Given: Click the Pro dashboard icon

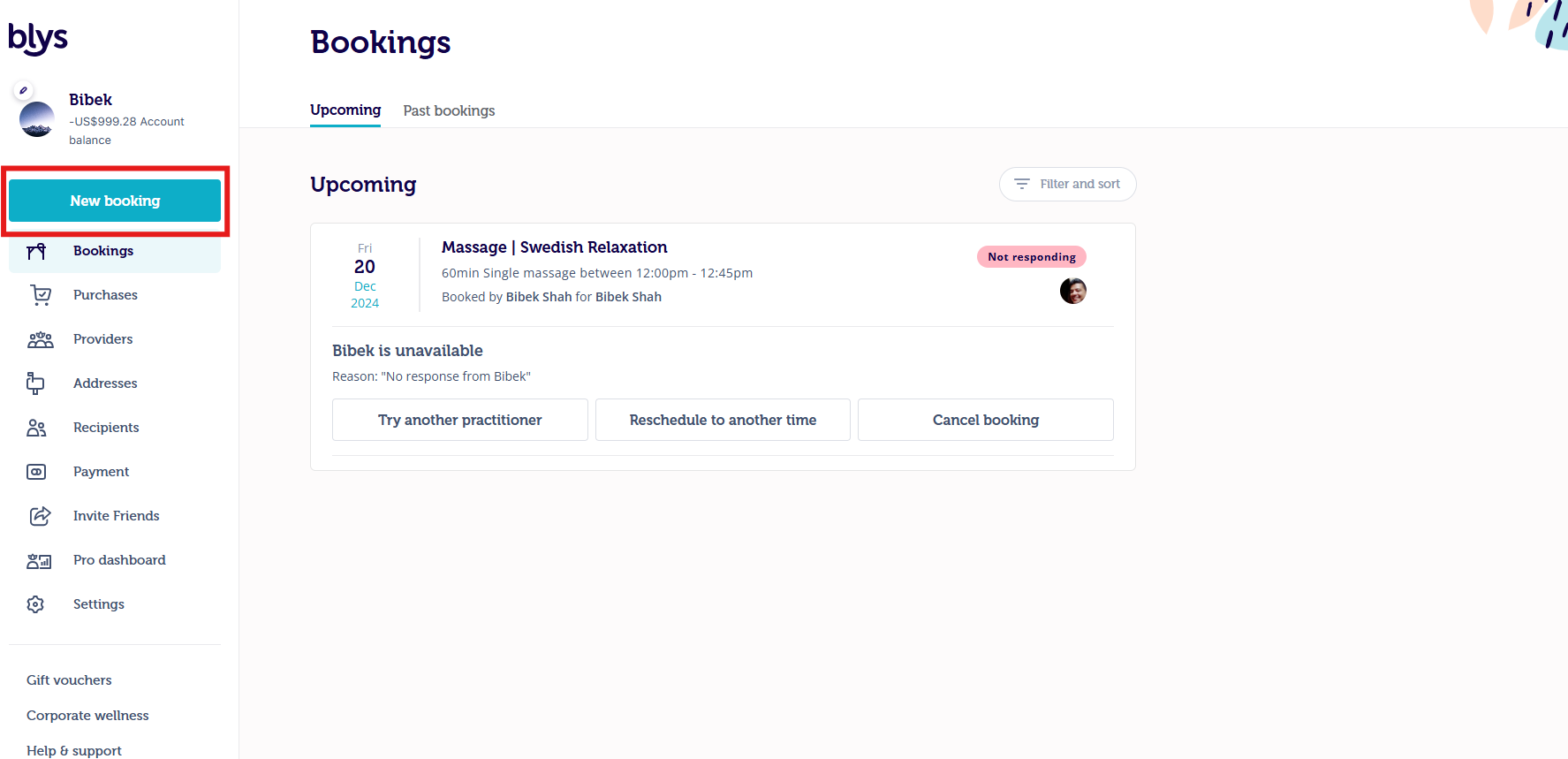Looking at the screenshot, I should point(39,560).
